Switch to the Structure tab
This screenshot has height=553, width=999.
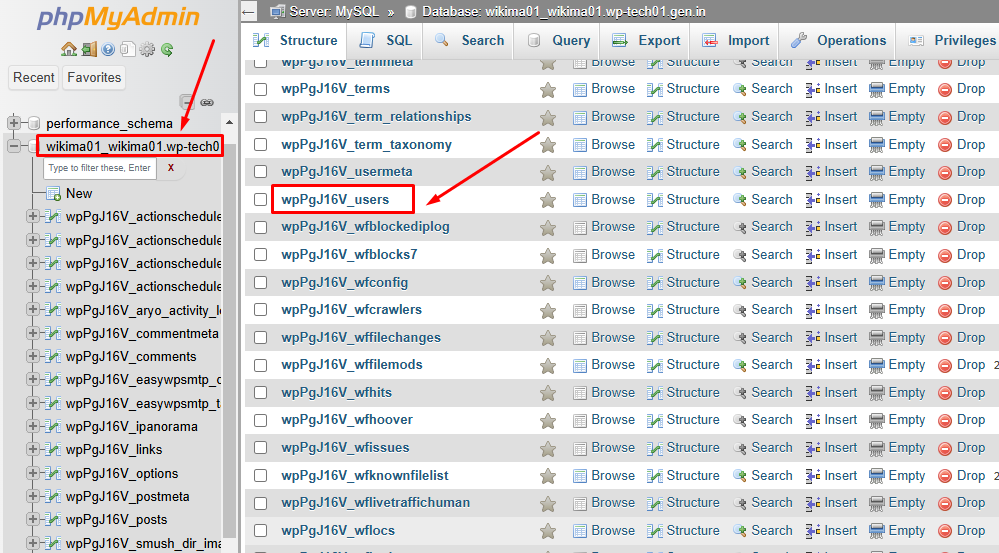[x=296, y=41]
